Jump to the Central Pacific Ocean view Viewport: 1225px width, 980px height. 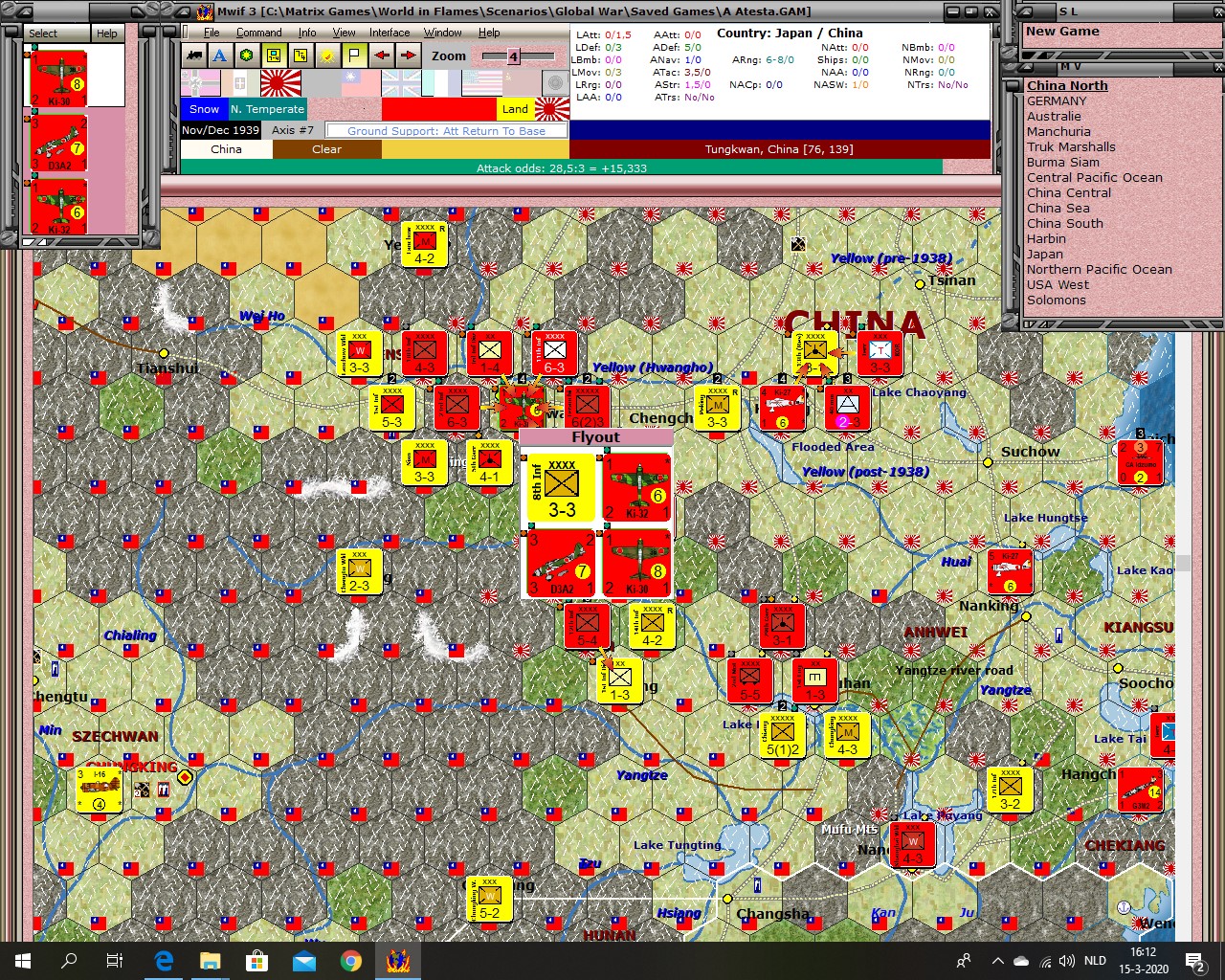click(x=1095, y=178)
